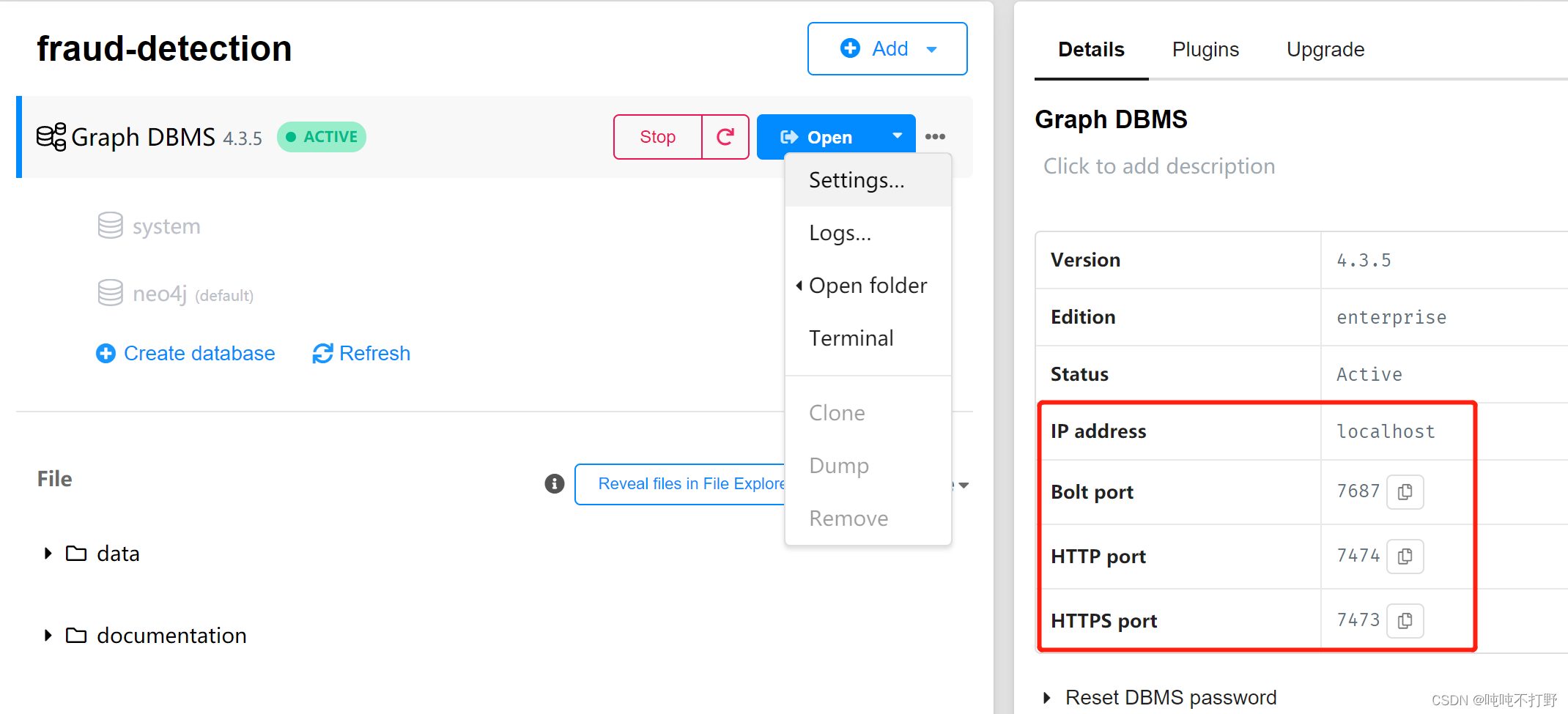Image resolution: width=1568 pixels, height=714 pixels.
Task: Switch to the Plugins tab
Action: point(1205,49)
